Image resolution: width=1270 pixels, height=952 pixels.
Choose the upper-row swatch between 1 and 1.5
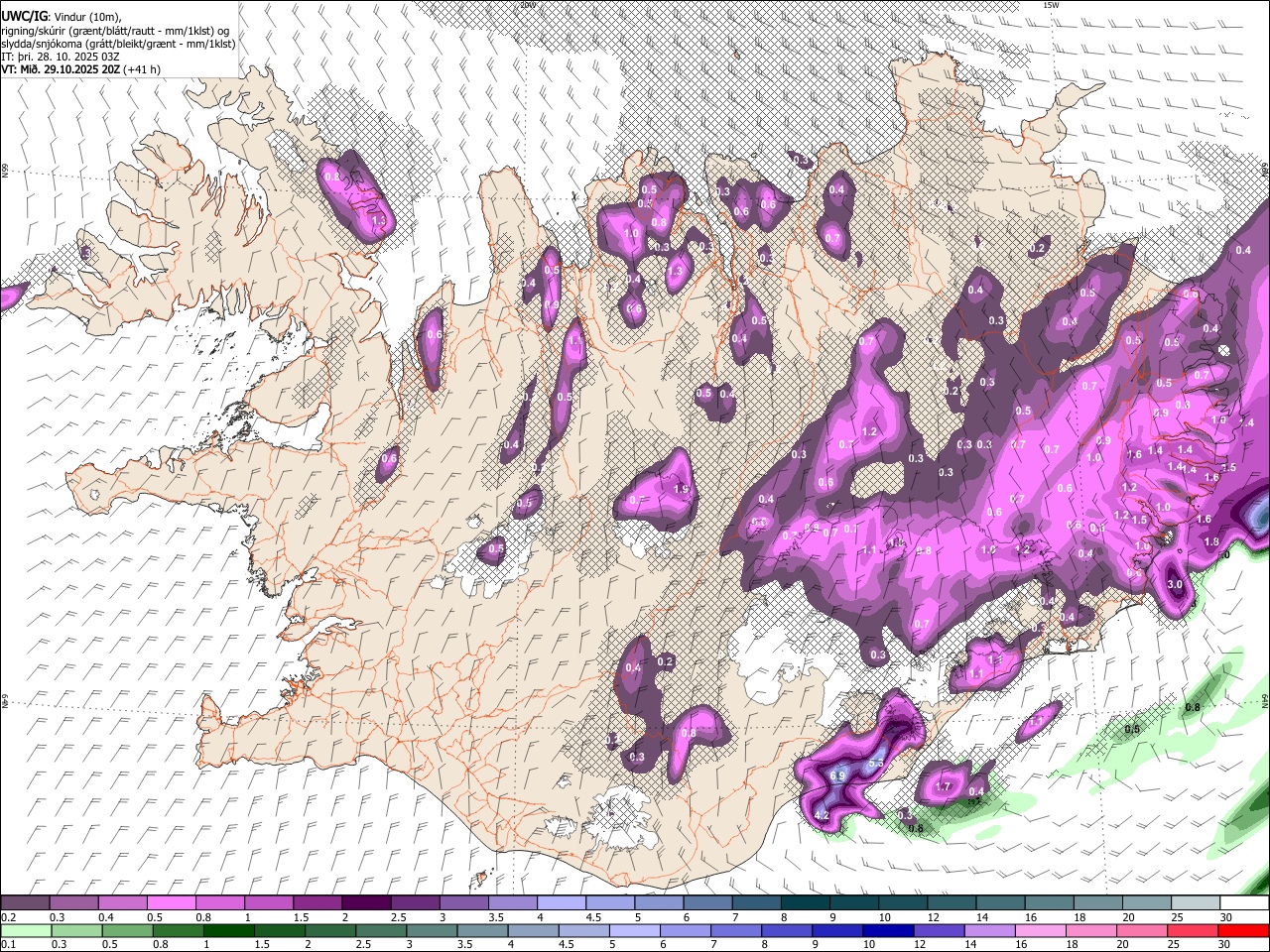click(x=269, y=903)
